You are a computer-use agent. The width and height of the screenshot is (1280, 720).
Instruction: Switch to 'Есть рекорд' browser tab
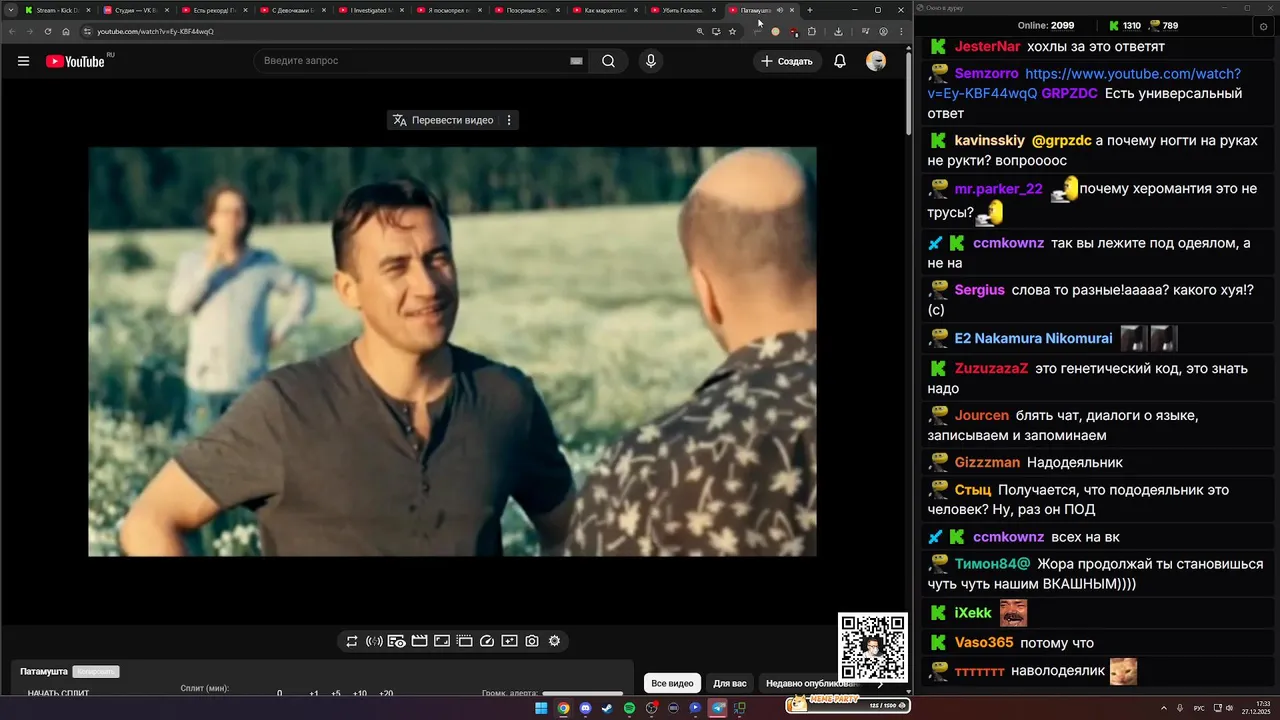[x=214, y=10]
